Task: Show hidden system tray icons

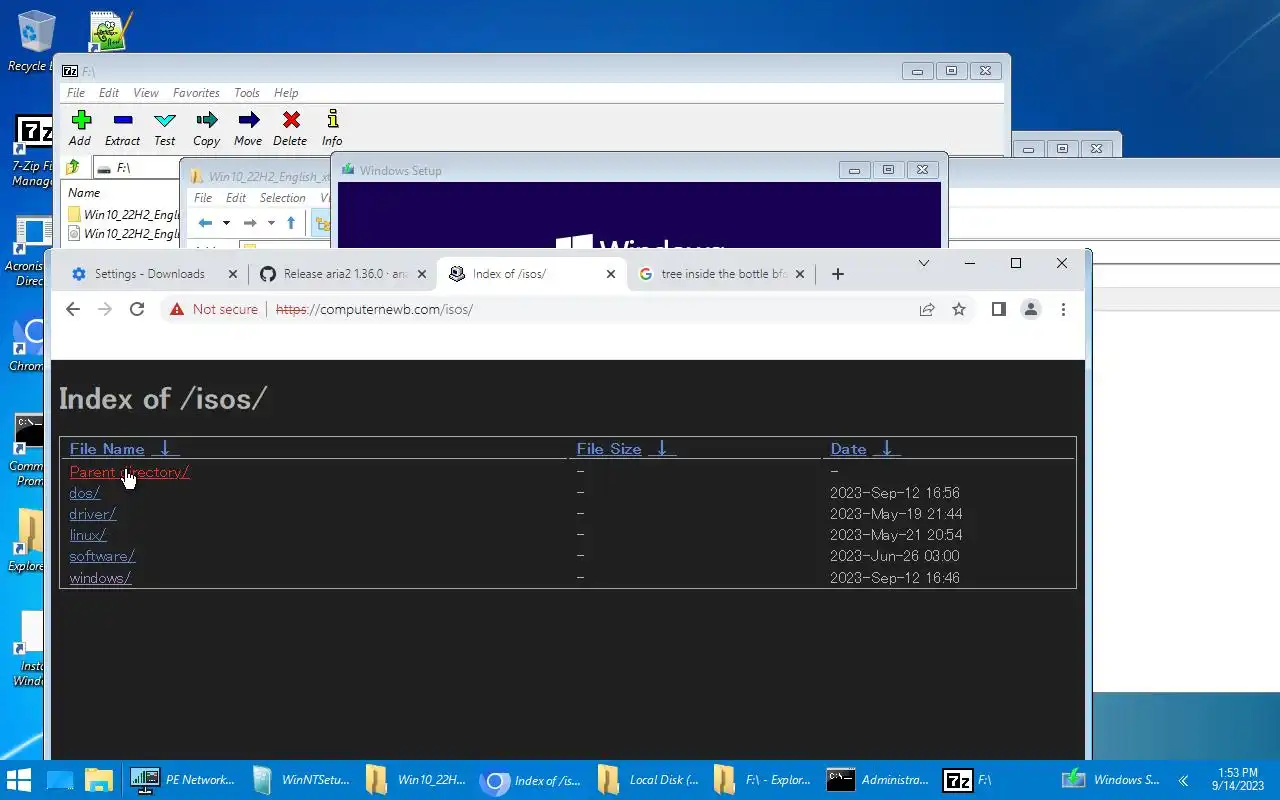Action: click(x=1183, y=780)
